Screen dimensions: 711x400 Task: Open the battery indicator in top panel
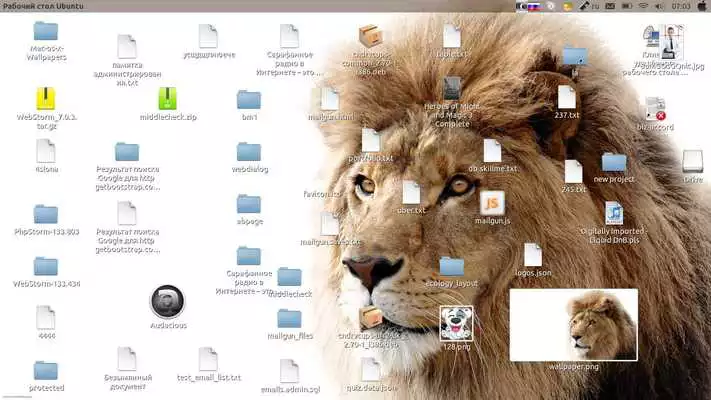point(627,6)
